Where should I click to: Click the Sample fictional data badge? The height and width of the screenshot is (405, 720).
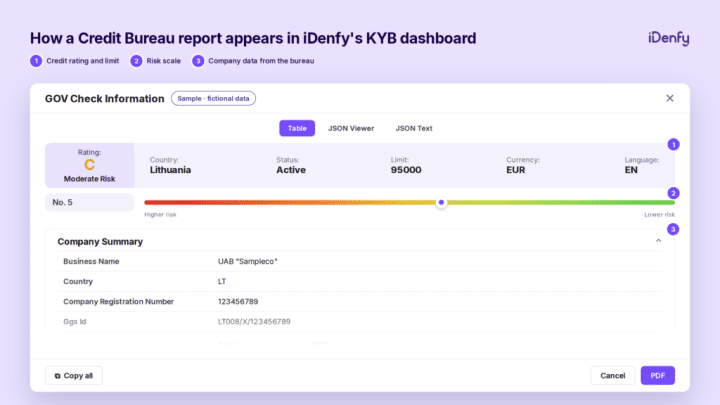(x=214, y=98)
